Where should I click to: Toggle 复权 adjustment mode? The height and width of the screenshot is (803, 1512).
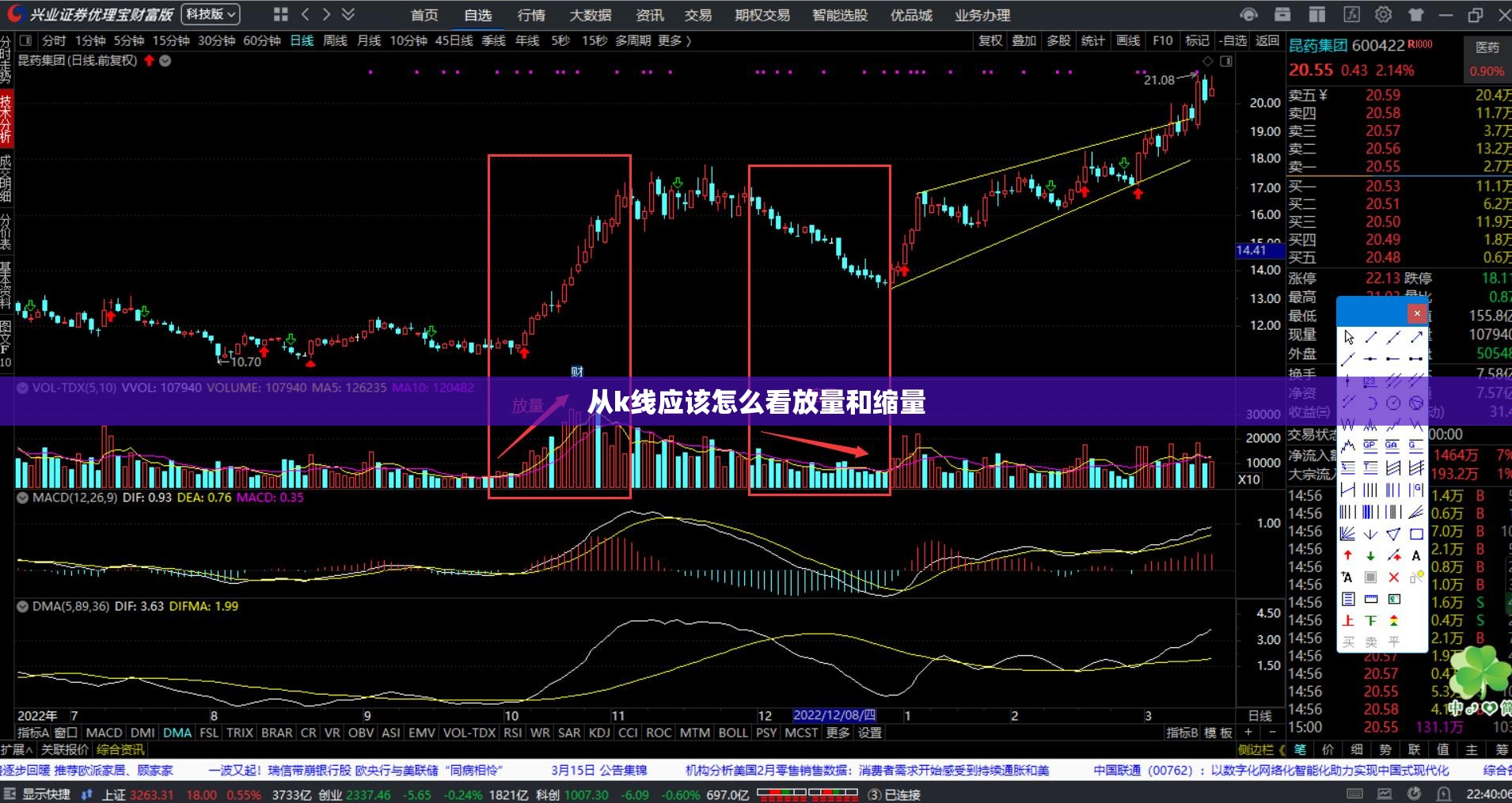pos(990,40)
